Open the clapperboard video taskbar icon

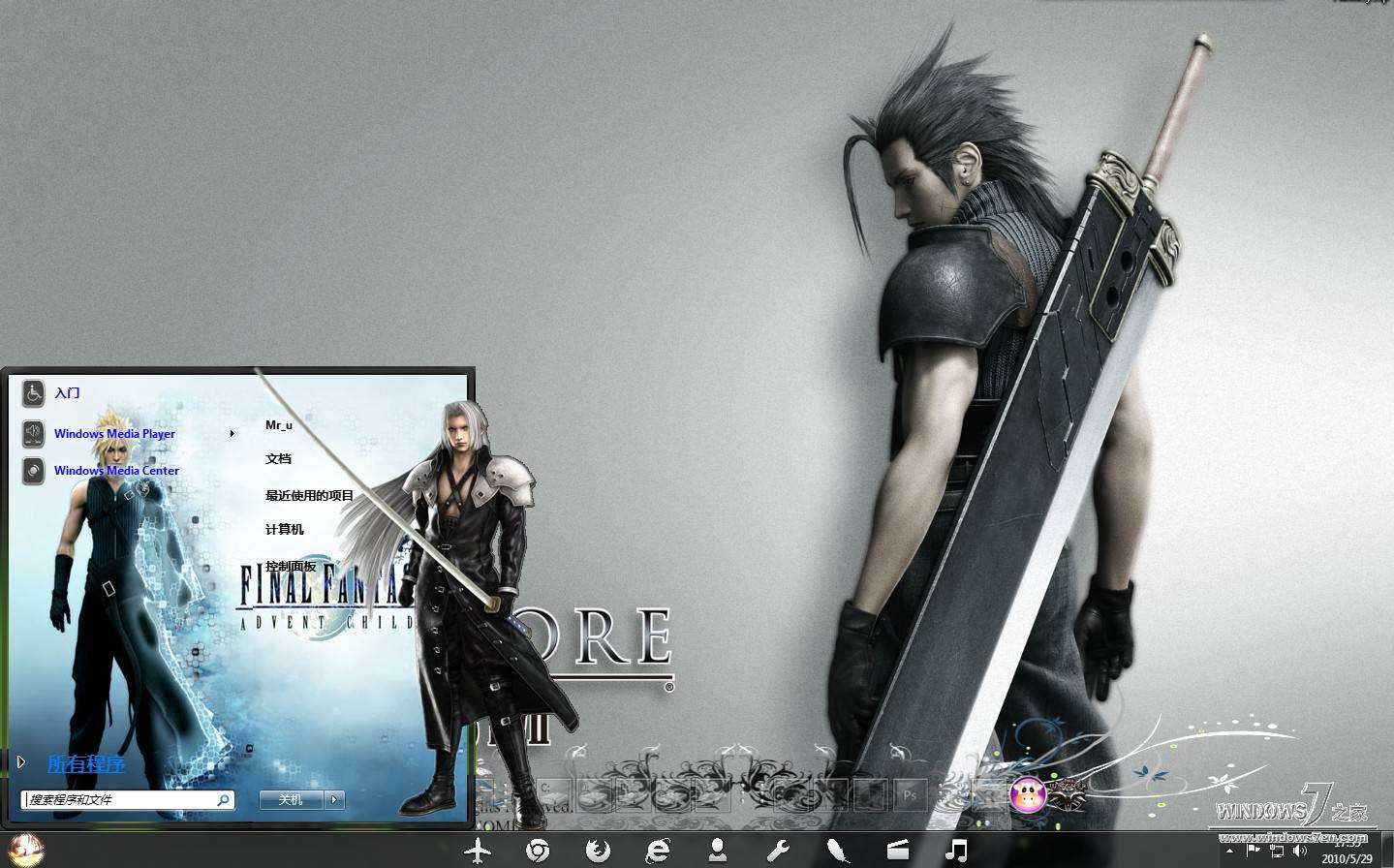pyautogui.click(x=898, y=851)
